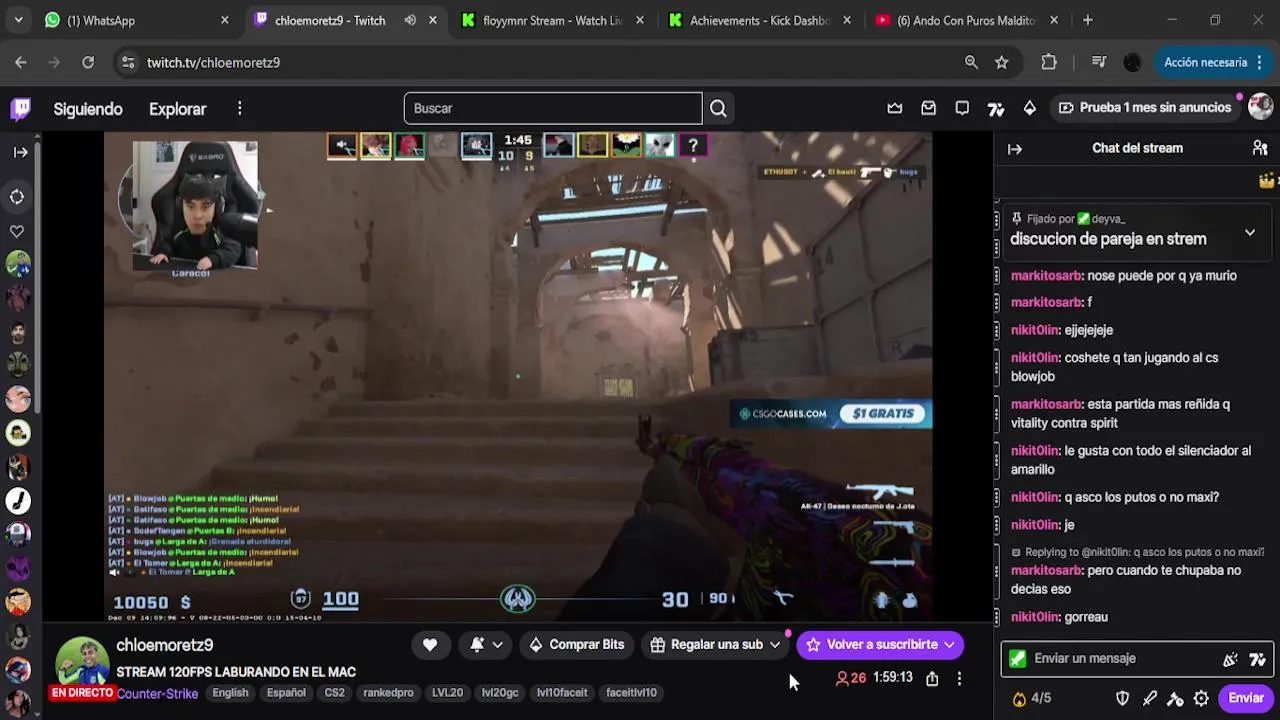Click the Enviar chat button
Viewport: 1280px width, 720px height.
tap(1246, 698)
